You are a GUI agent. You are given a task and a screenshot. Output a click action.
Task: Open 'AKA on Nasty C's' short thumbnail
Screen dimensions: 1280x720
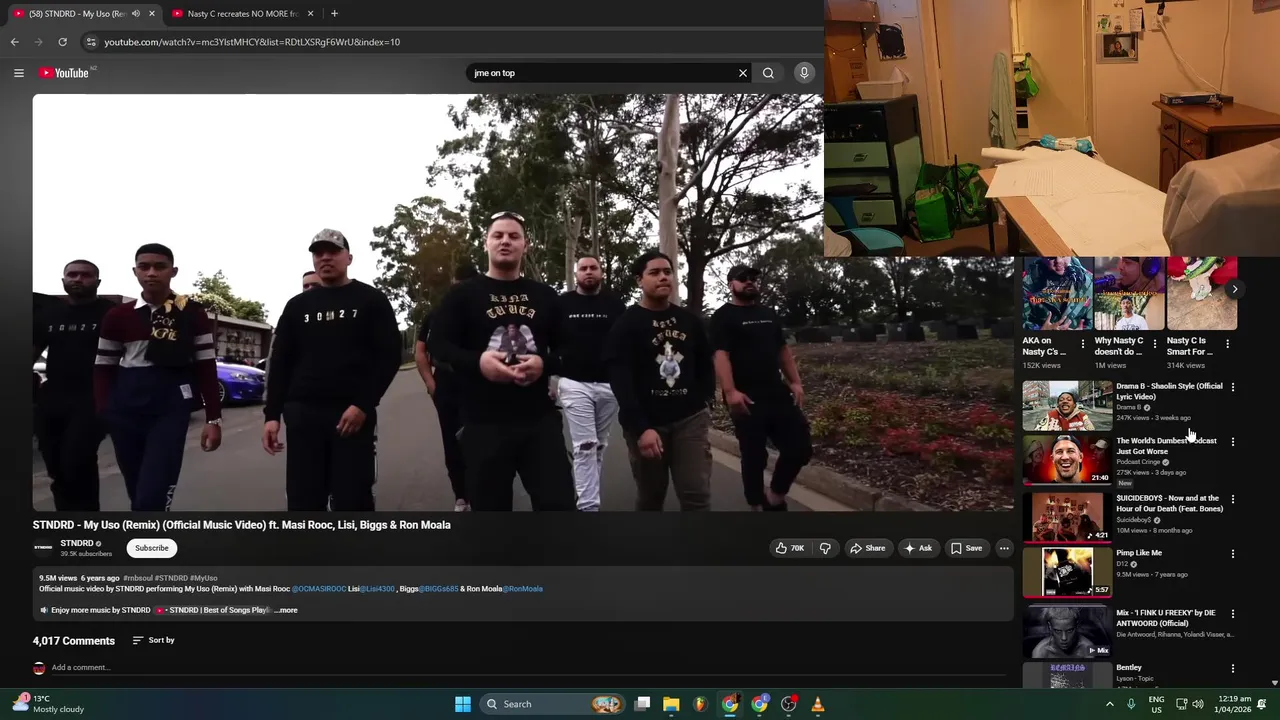pos(1057,293)
